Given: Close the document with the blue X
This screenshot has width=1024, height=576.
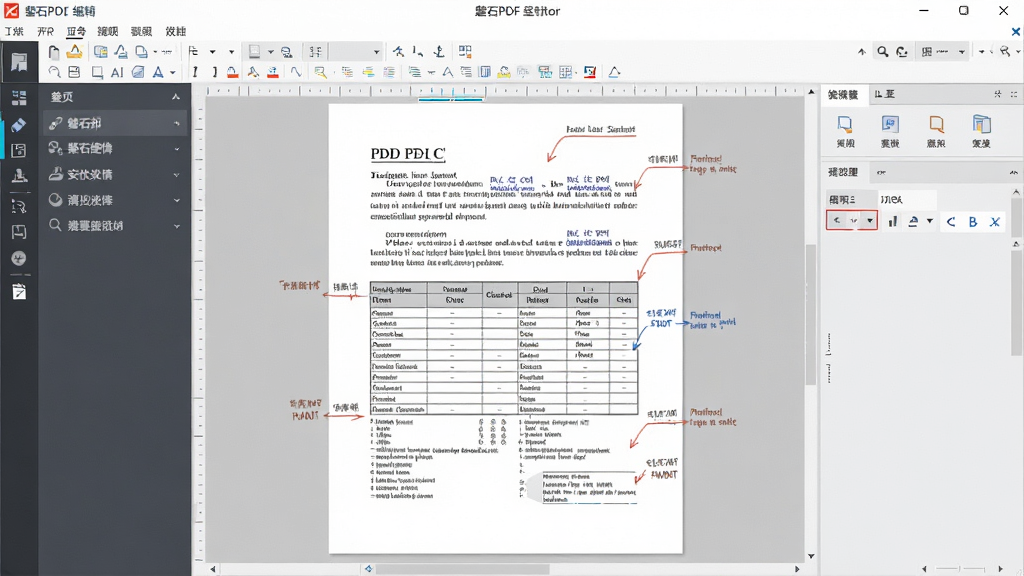Looking at the screenshot, I should tap(1016, 31).
